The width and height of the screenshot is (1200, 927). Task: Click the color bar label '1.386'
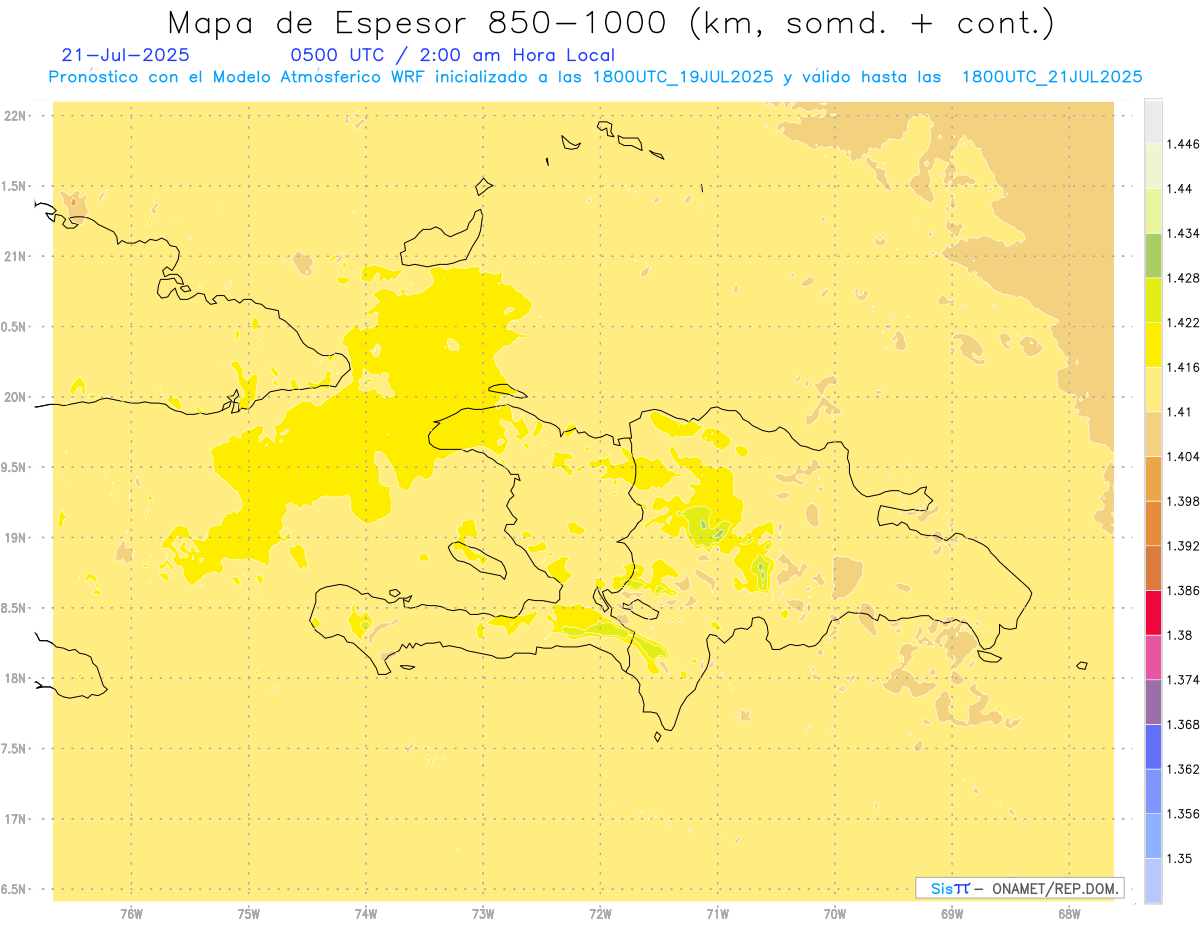pyautogui.click(x=1183, y=590)
